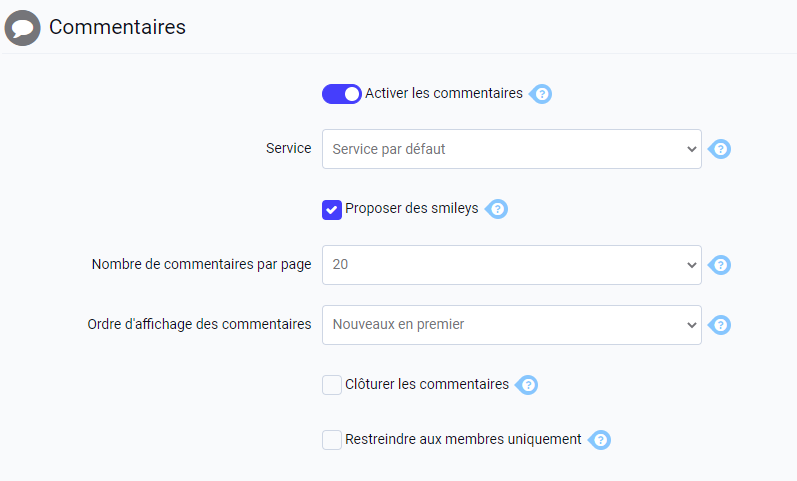Check the Clôturer les commentaires box
Screen dimensions: 797x481
(332, 385)
